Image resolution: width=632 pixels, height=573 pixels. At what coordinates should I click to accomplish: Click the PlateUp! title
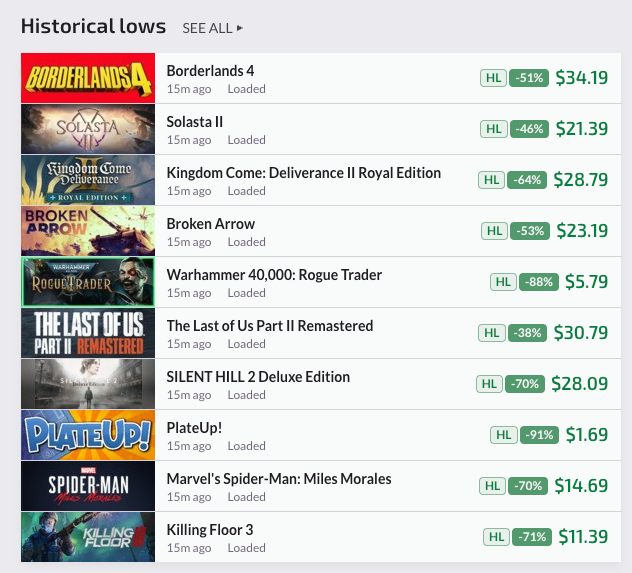pyautogui.click(x=194, y=428)
